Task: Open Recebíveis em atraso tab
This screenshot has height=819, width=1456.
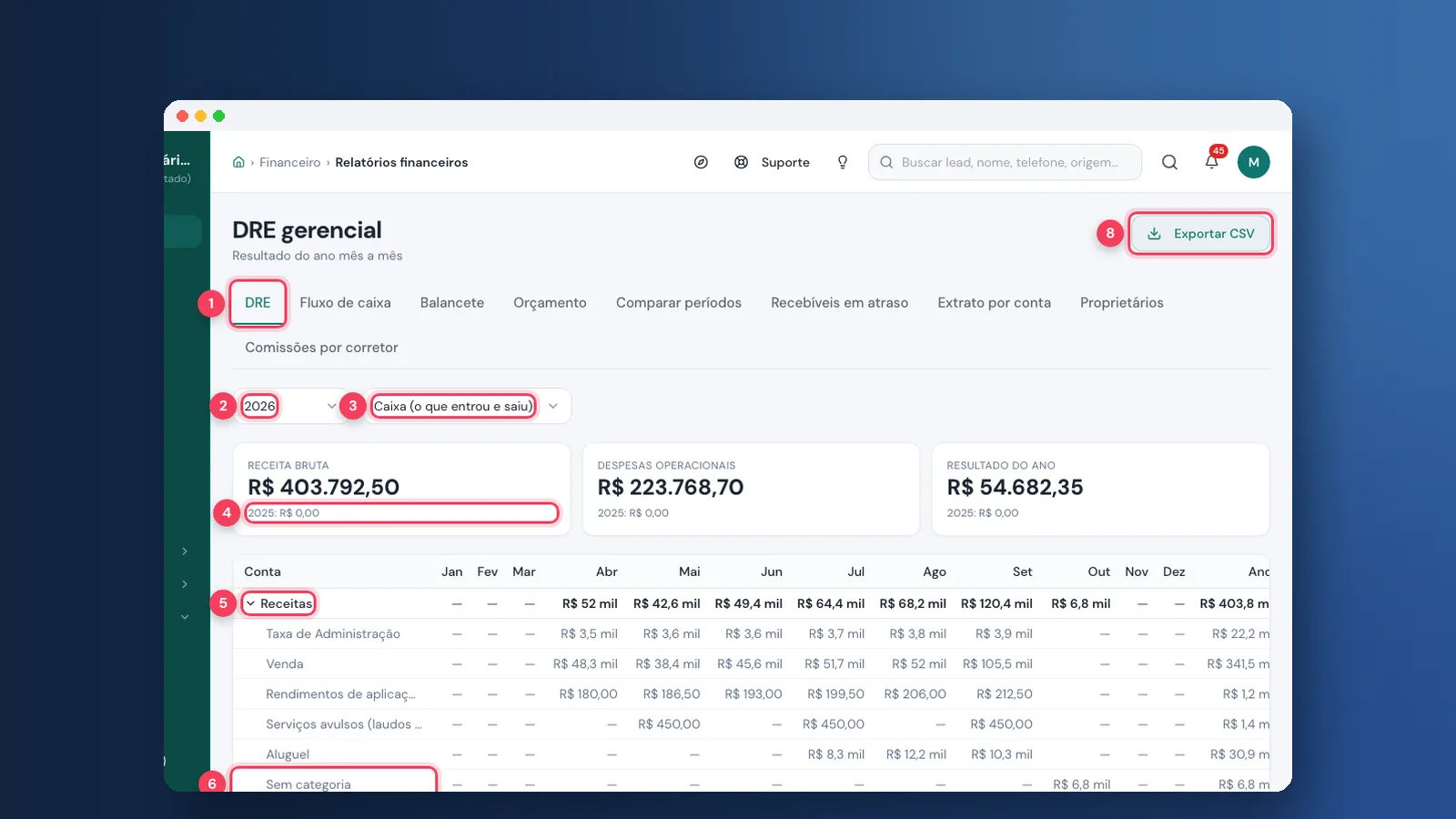Action: [839, 303]
